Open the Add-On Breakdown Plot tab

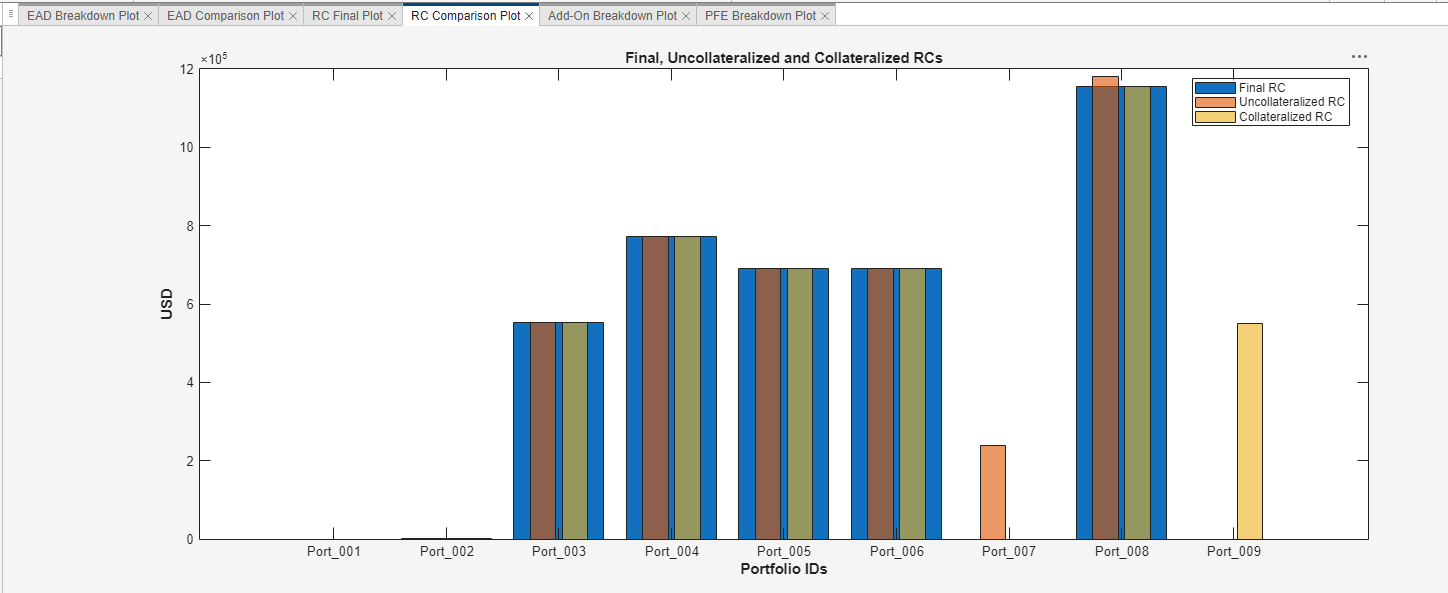point(615,15)
